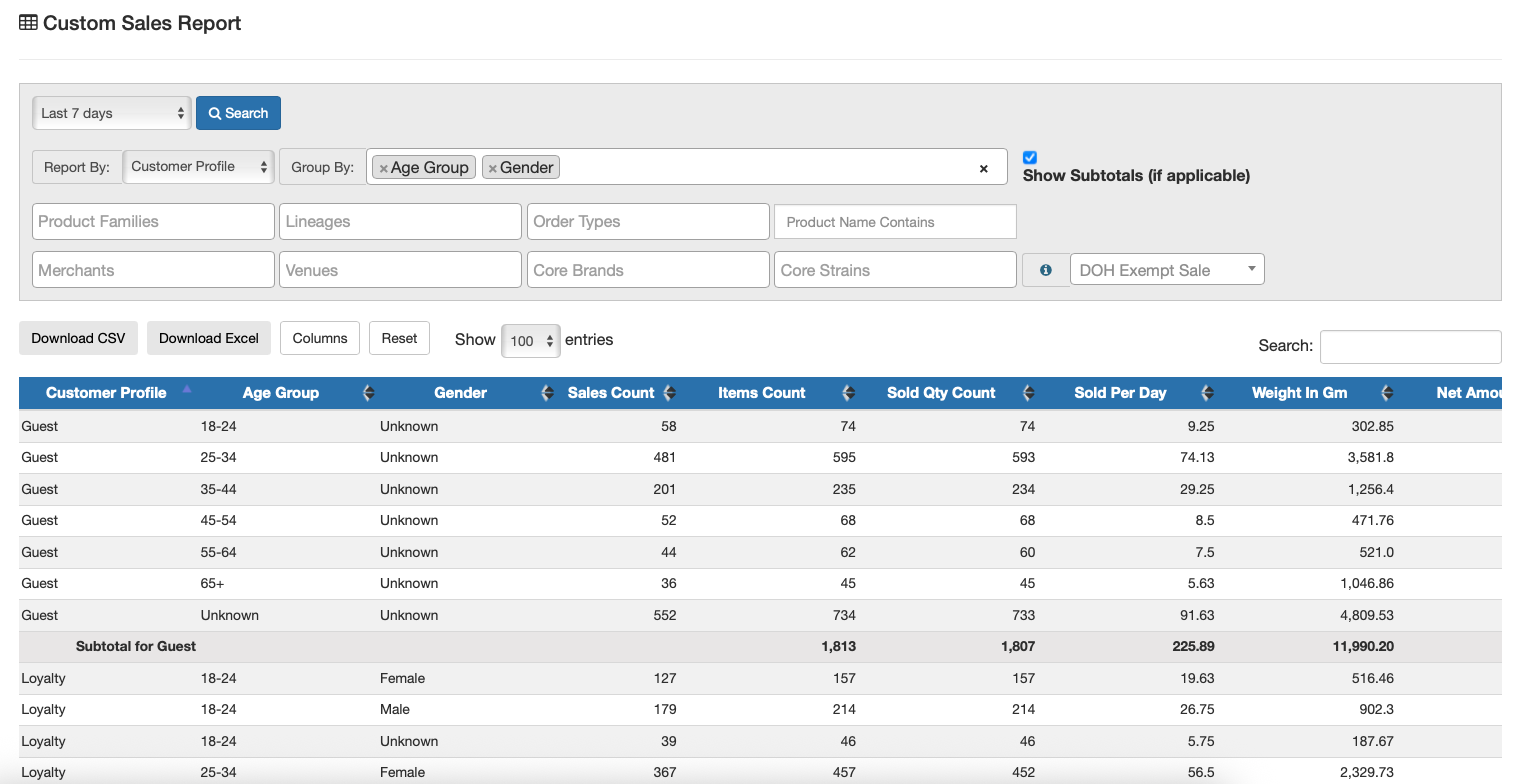Sort by the Items Count column sort icon
The height and width of the screenshot is (784, 1524).
[849, 393]
